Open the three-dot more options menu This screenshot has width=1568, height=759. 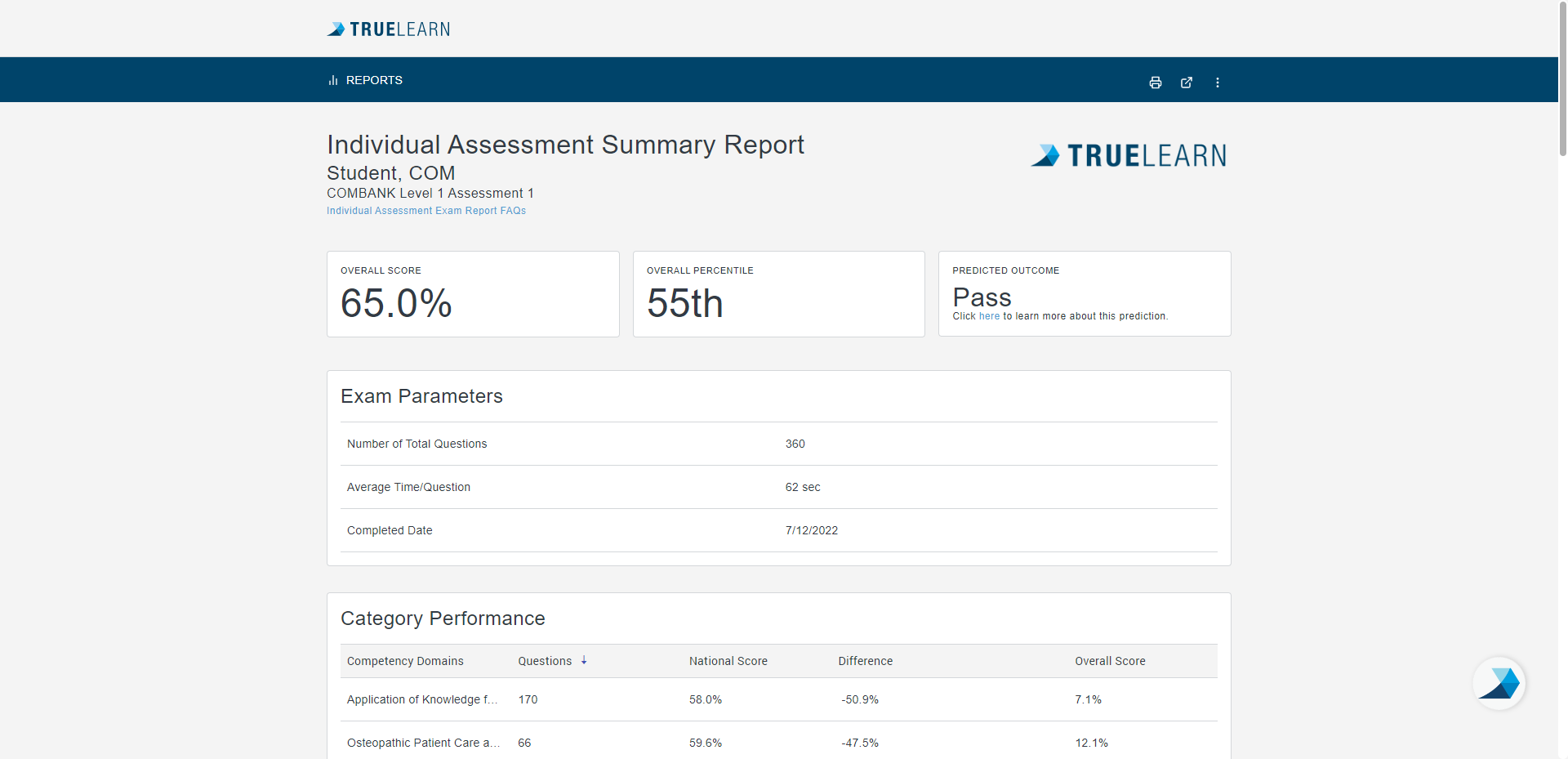[x=1218, y=83]
